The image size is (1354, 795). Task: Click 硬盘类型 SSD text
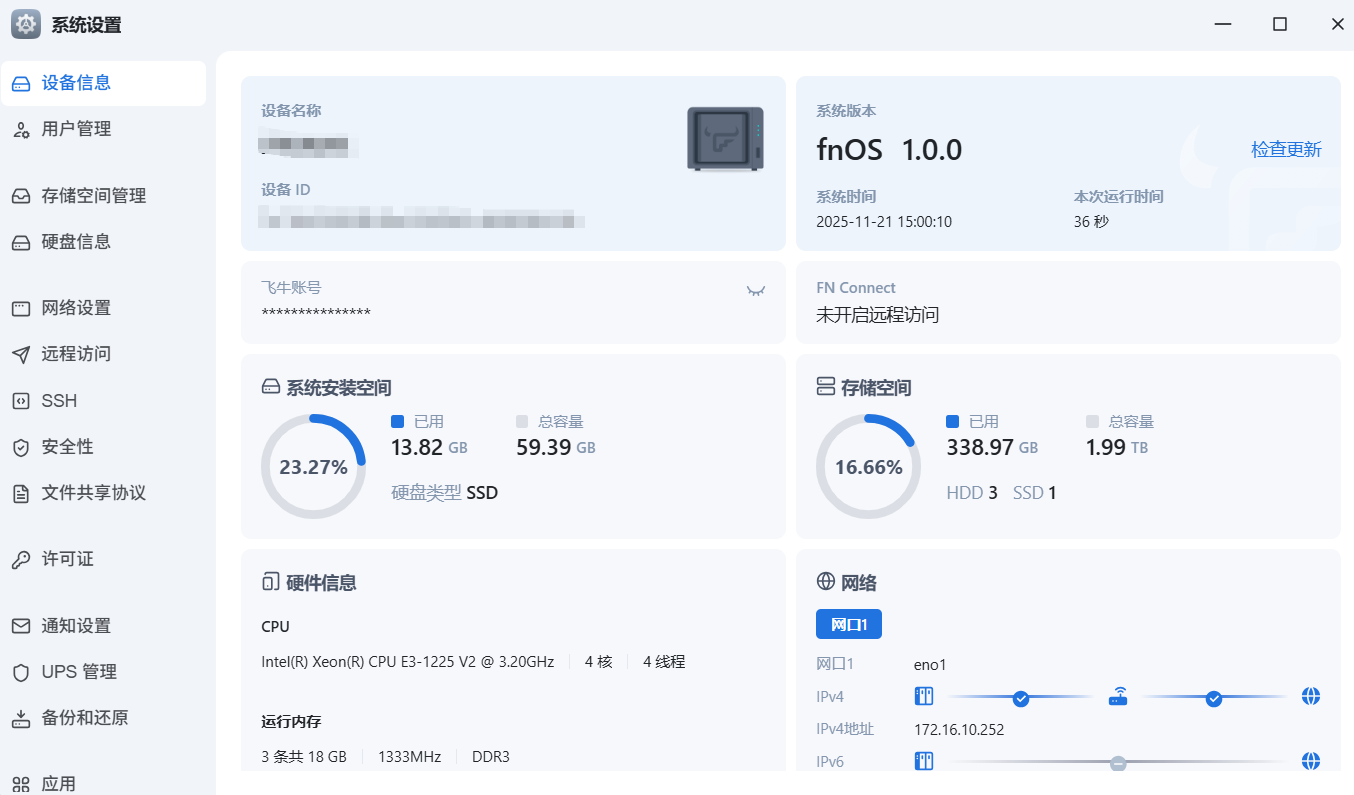(444, 493)
